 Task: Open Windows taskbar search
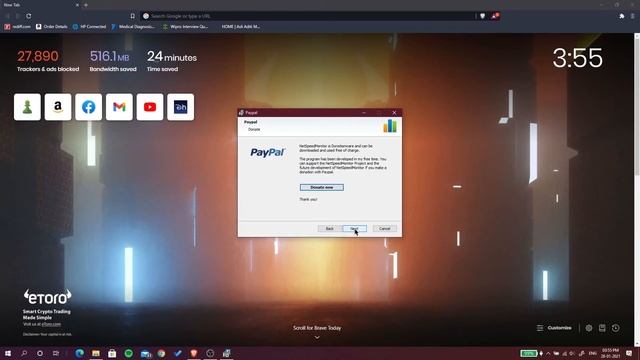[24, 353]
